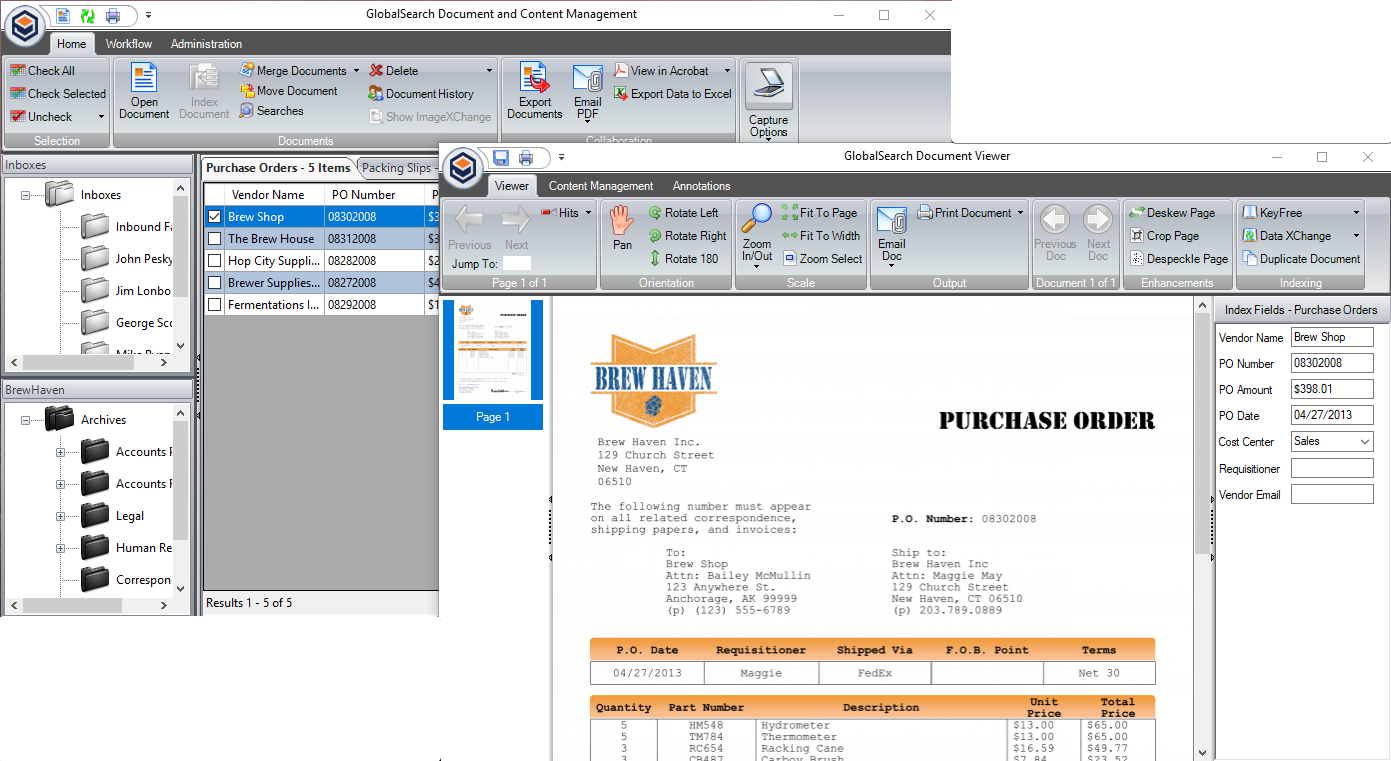This screenshot has width=1391, height=761.
Task: Click Rotate 180 in viewer
Action: click(x=683, y=259)
